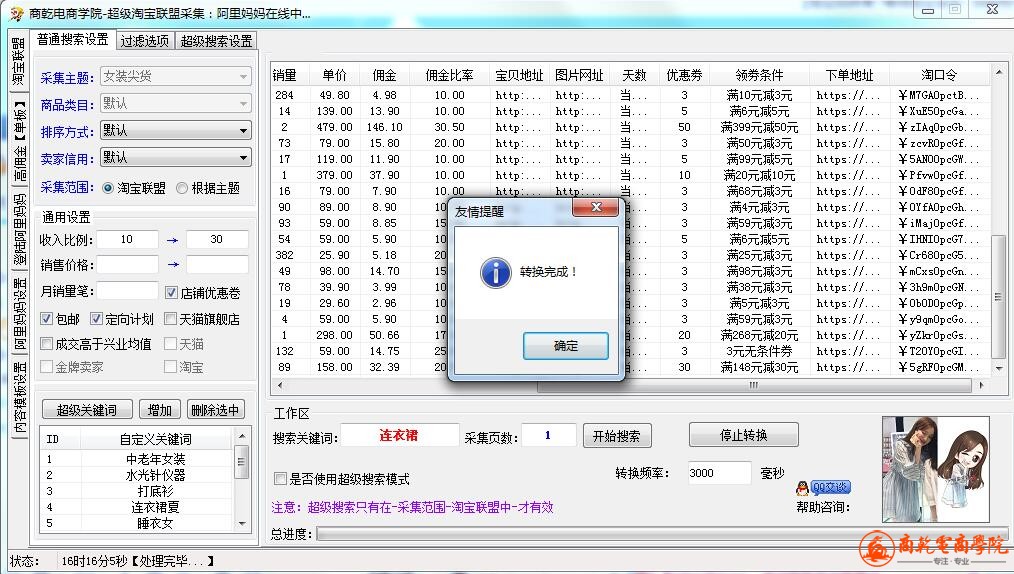Viewport: 1014px width, 574px height.
Task: Select the 根据主题 radio button
Action: (182, 188)
